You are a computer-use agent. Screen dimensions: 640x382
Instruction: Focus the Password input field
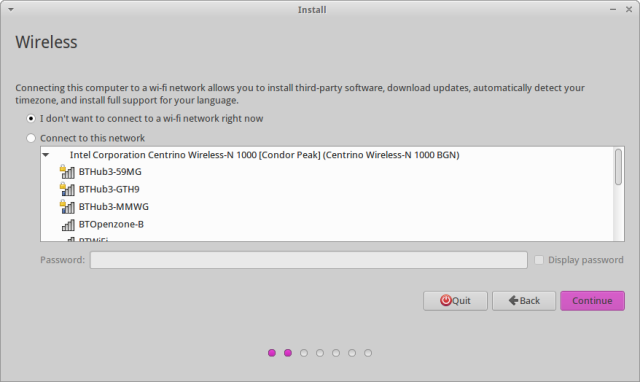(309, 260)
